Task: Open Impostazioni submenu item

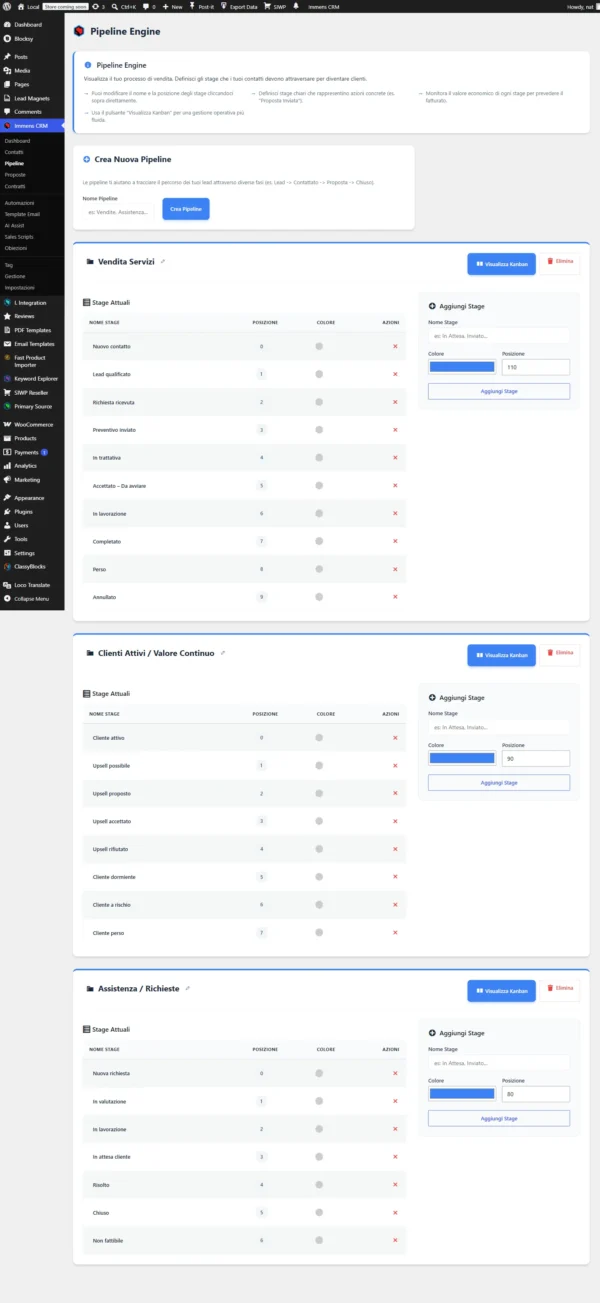Action: pos(19,287)
